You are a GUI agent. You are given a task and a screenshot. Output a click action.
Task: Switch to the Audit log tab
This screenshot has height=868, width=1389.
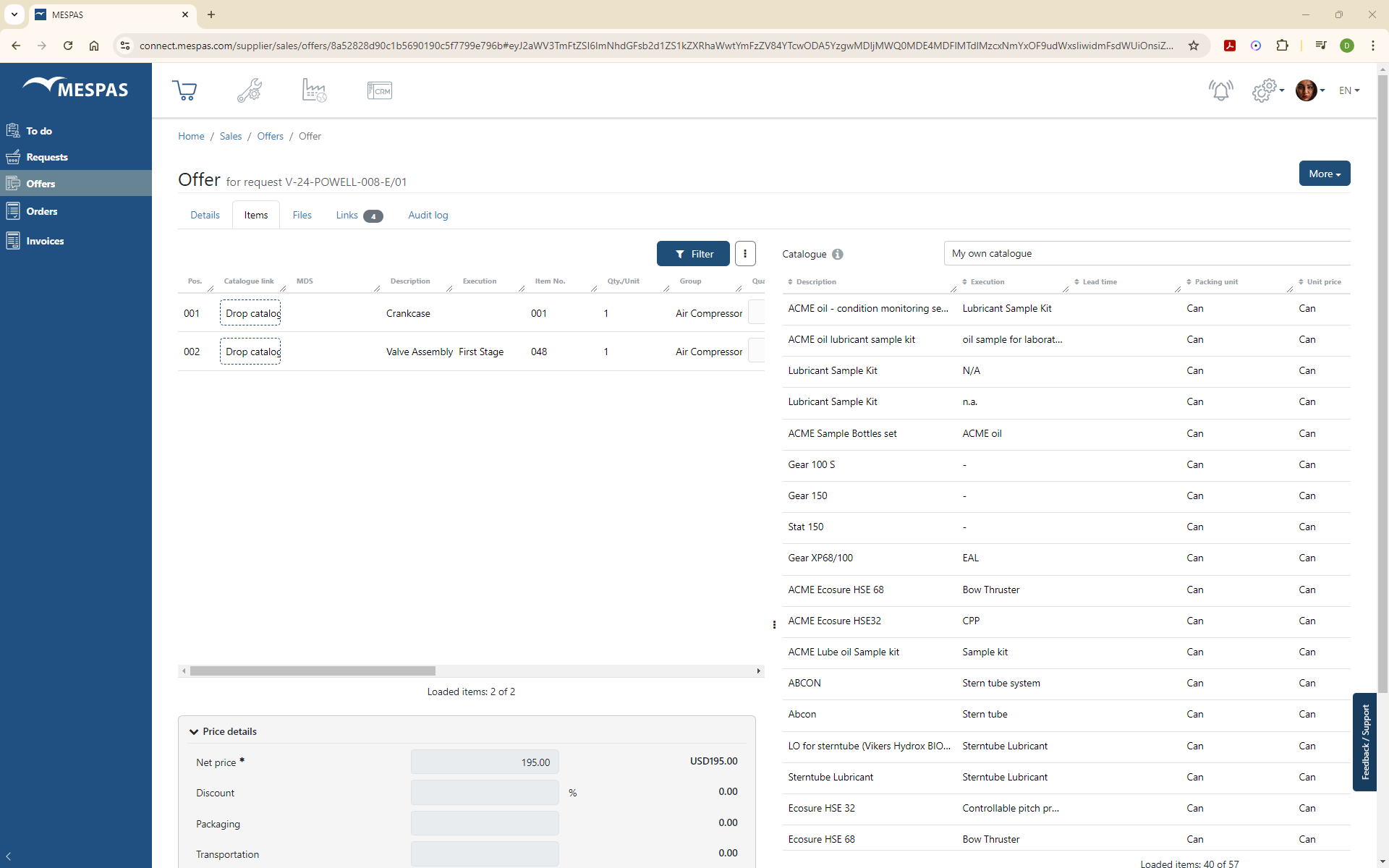[428, 215]
